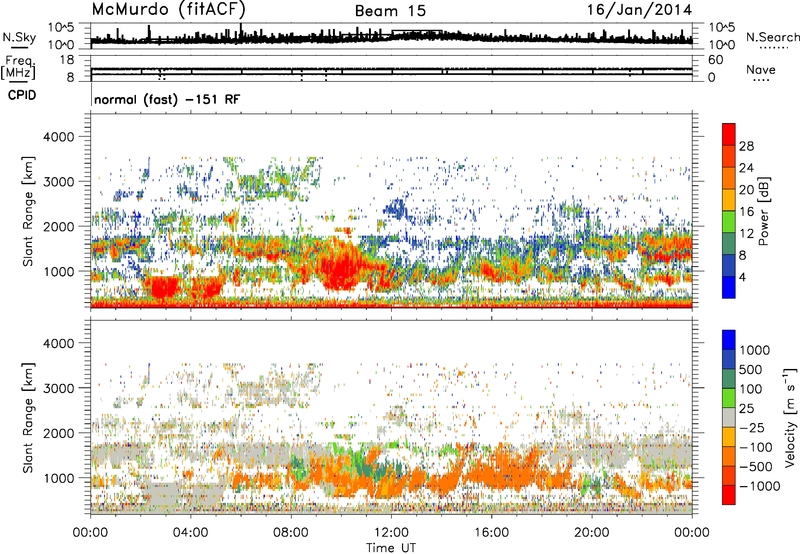Click the gray -25 to 25 Velocity color segment

pyautogui.click(x=729, y=417)
